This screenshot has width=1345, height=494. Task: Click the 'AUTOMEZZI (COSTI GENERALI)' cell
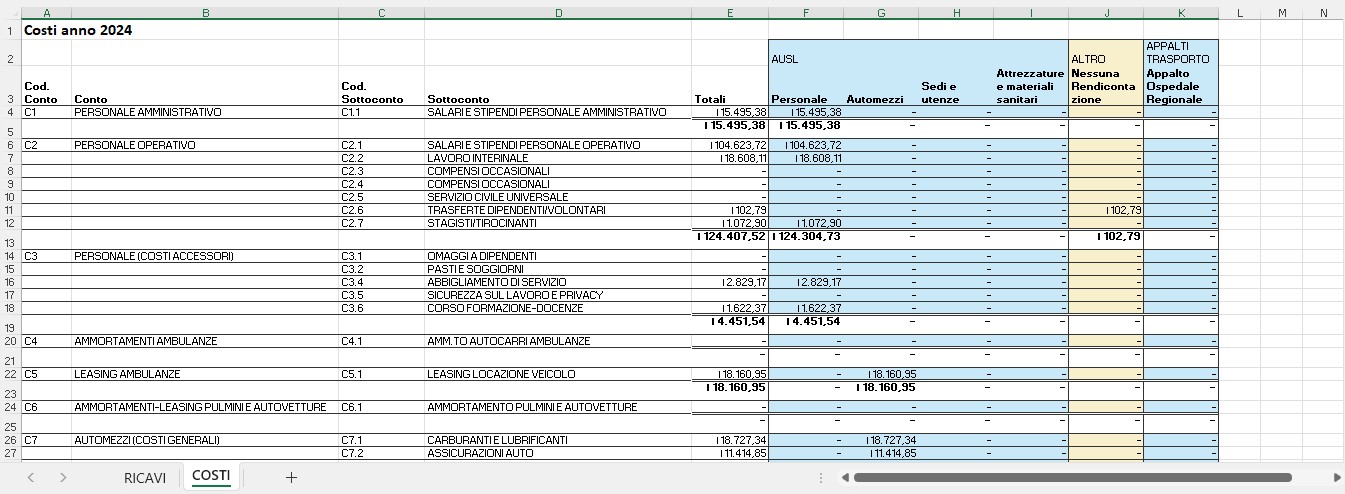coord(205,440)
